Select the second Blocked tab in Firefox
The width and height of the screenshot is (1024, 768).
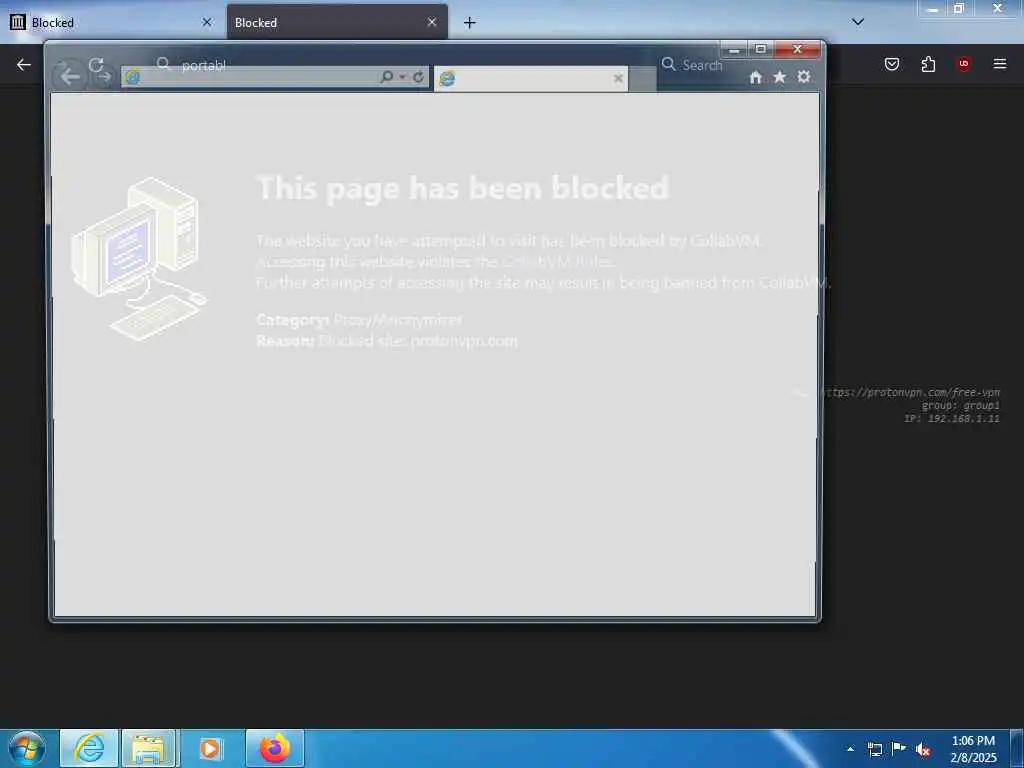click(338, 22)
